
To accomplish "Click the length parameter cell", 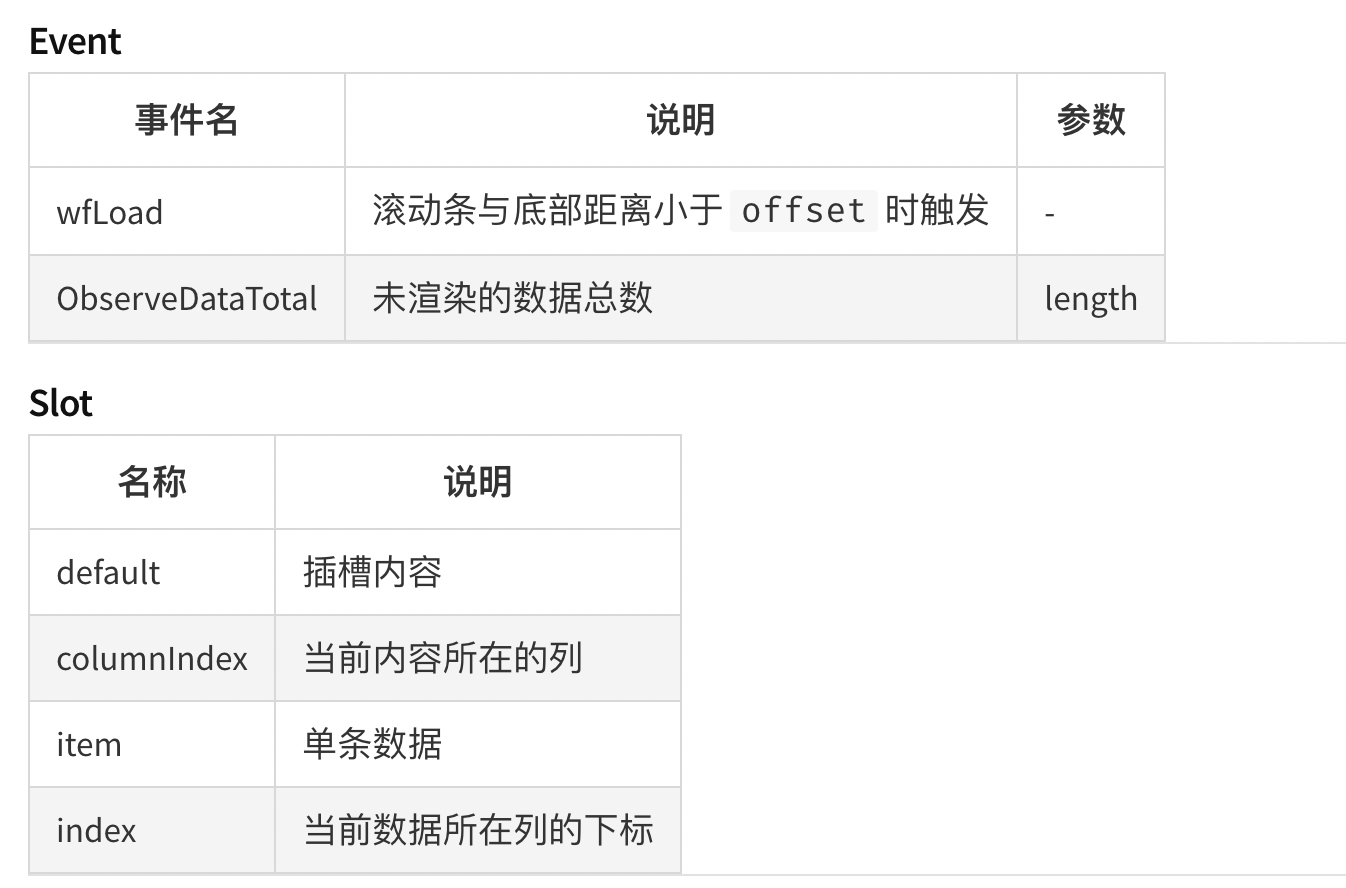I will pos(1091,298).
